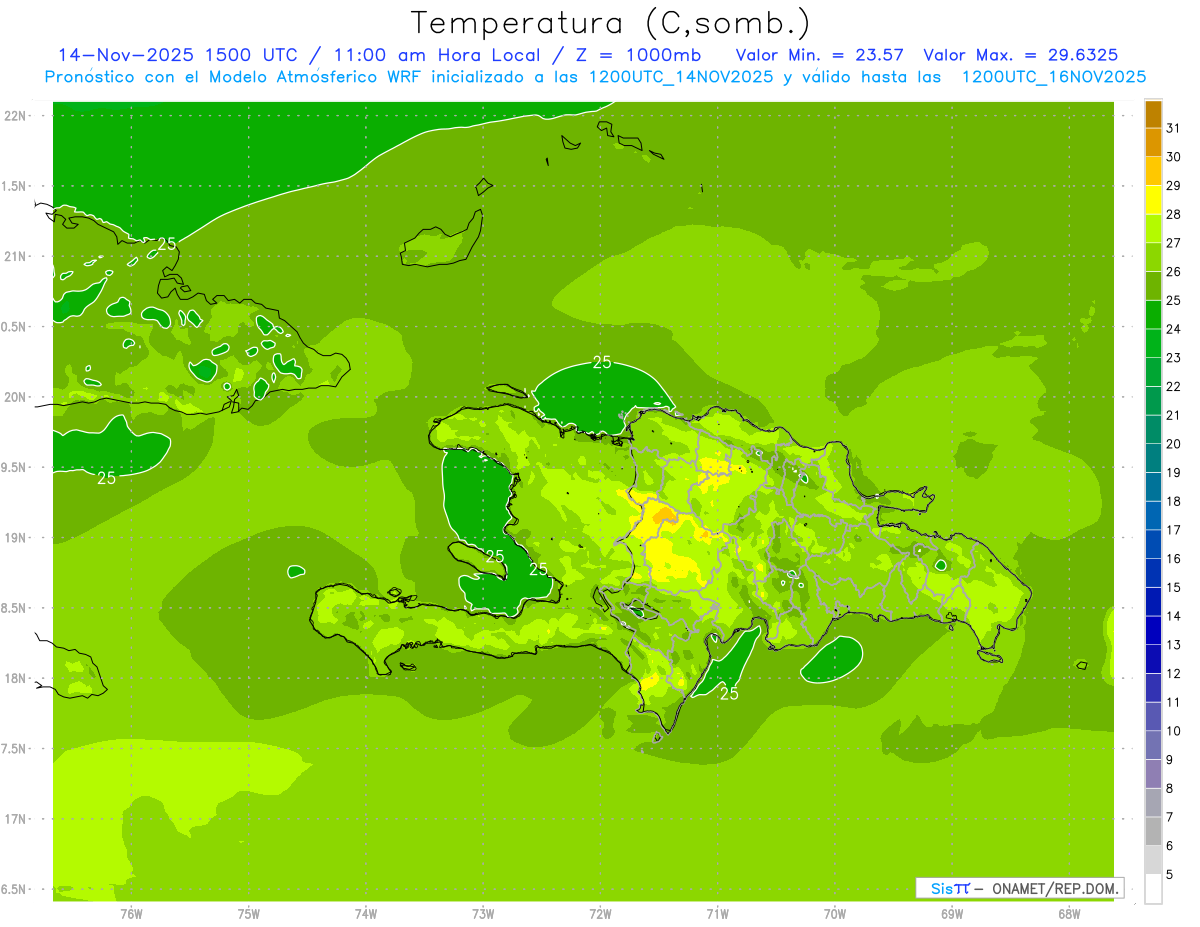Click the longitude axis label "72W"
Viewport: 1200px width, 927px height.
(600, 913)
